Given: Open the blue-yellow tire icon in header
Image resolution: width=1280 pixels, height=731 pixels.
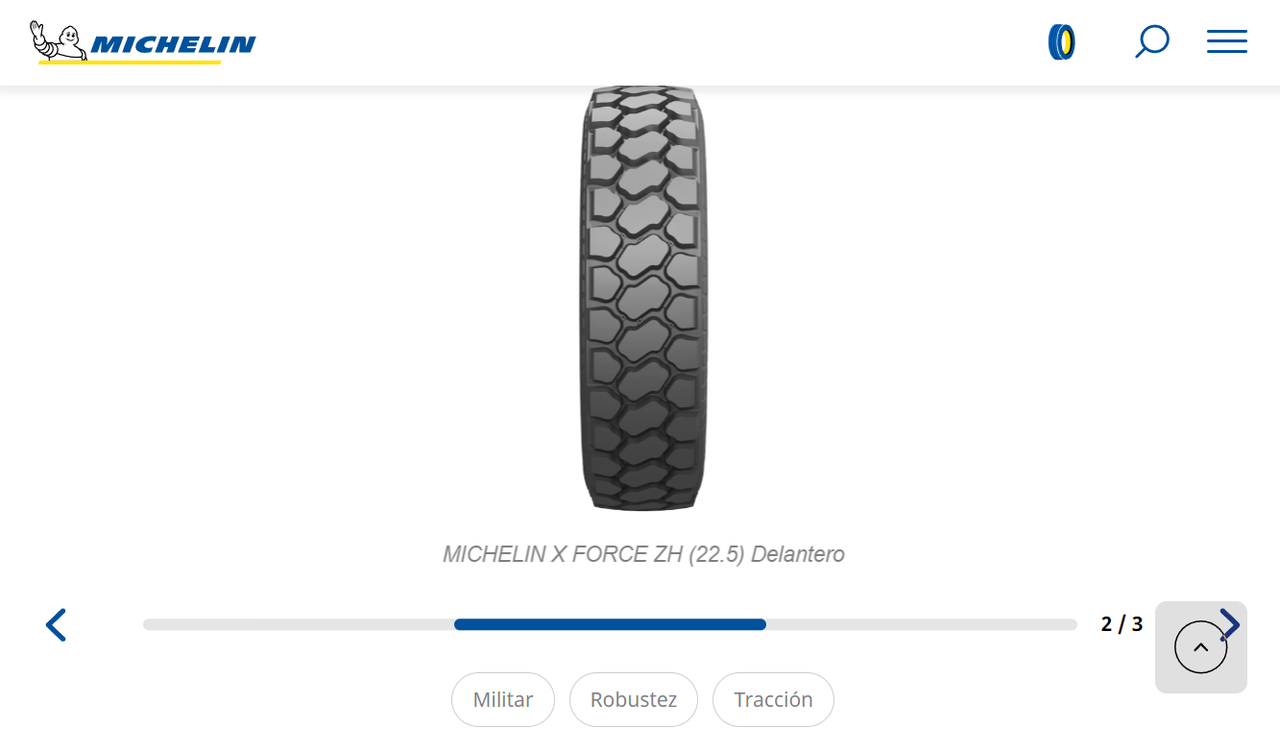Looking at the screenshot, I should [x=1062, y=42].
